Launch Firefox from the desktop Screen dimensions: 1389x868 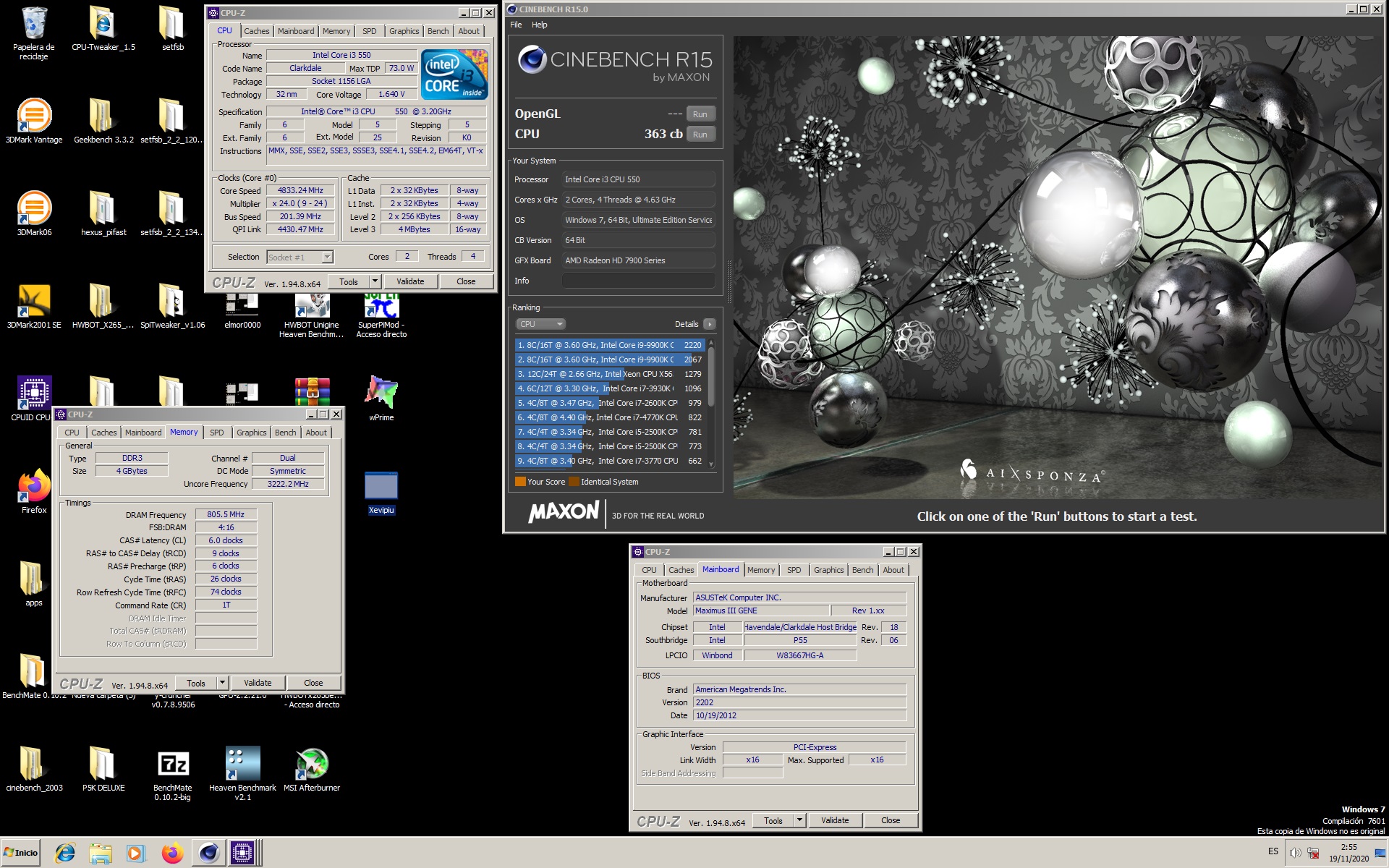[34, 492]
